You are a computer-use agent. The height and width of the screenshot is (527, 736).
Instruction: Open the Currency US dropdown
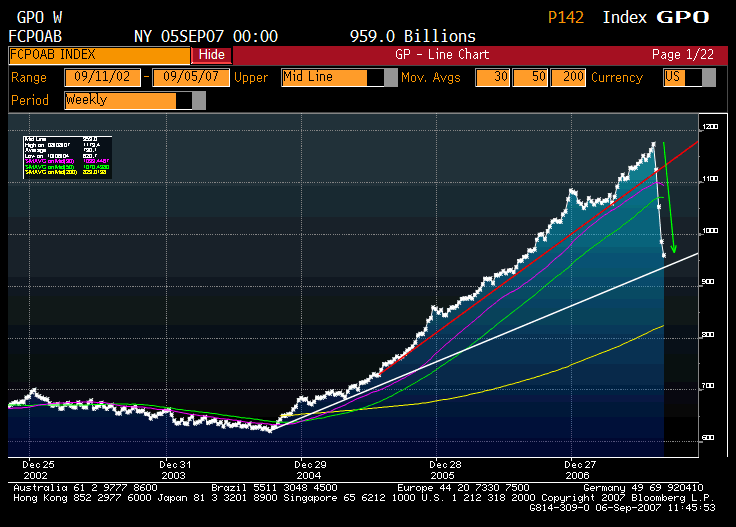point(680,77)
